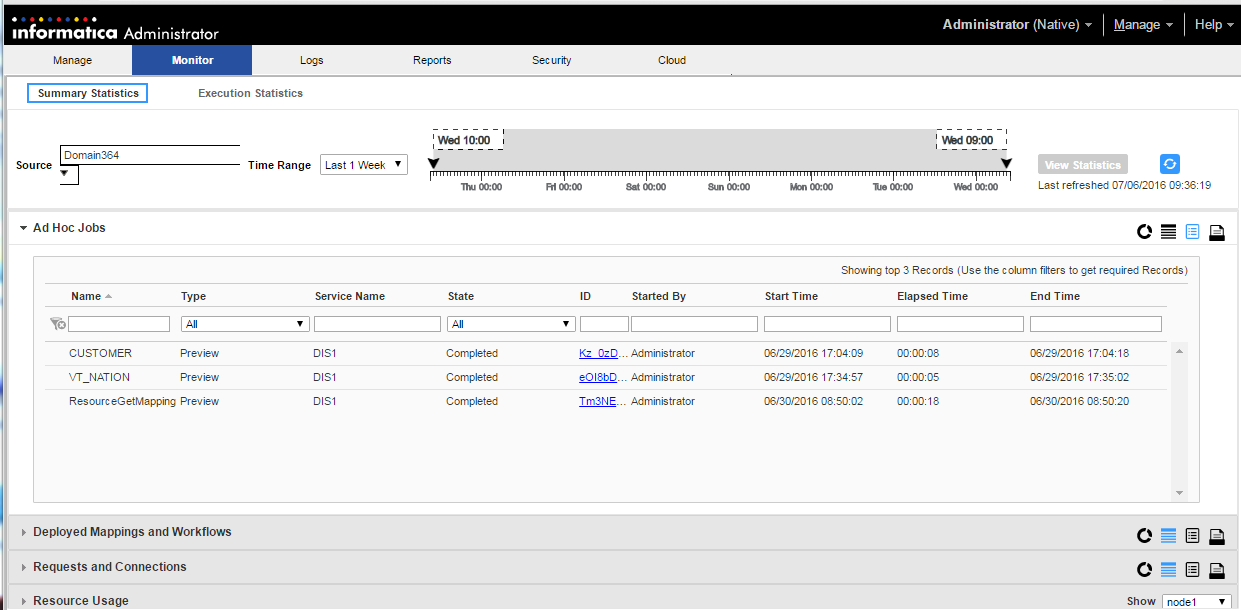
Task: Click the Name column filter field
Action: [119, 324]
